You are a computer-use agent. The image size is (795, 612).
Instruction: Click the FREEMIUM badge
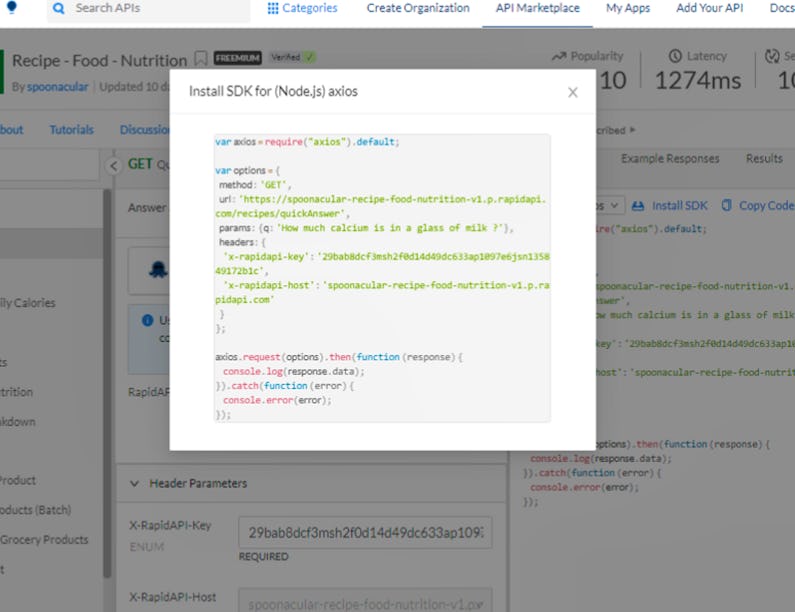tap(237, 58)
